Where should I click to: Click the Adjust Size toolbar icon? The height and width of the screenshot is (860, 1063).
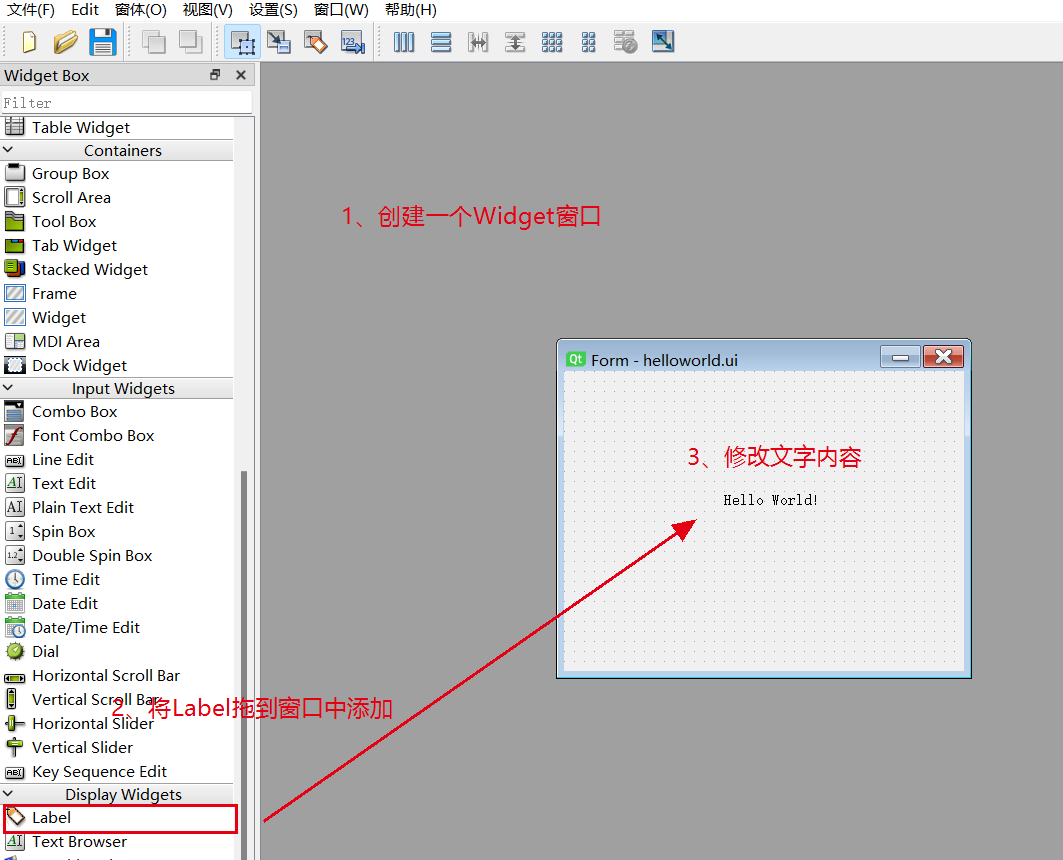pyautogui.click(x=663, y=42)
